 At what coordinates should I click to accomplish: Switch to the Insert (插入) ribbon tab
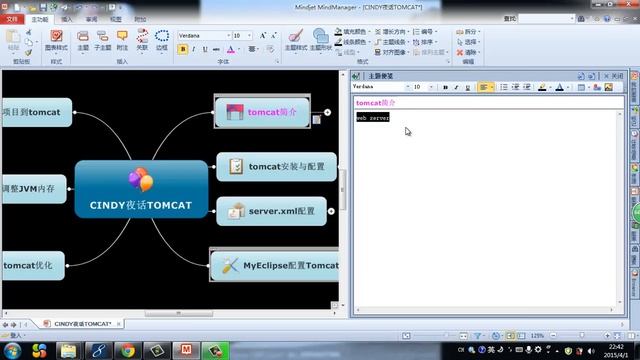click(67, 19)
